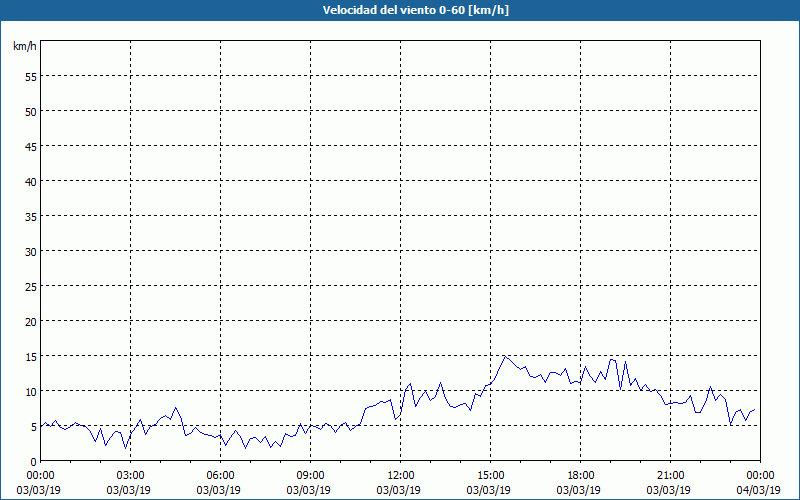Select the y-axis value 25
This screenshot has height=500, width=800.
(x=31, y=286)
